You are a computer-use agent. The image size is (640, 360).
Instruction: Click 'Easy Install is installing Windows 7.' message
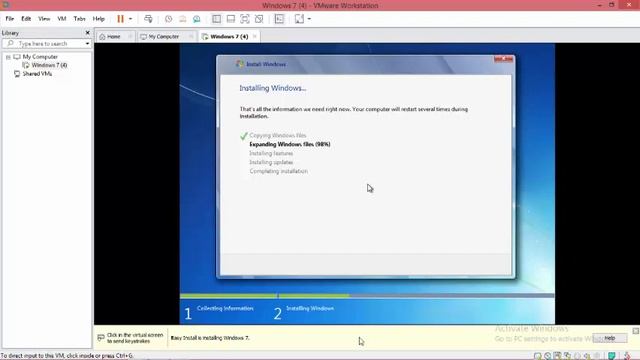click(210, 338)
